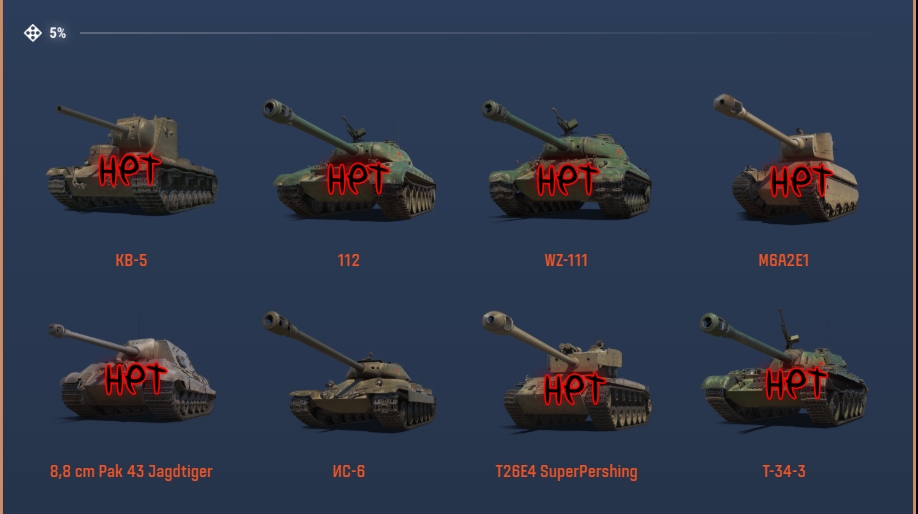918x514 pixels.
Task: Select the КВ-5 tank image
Action: click(x=132, y=159)
